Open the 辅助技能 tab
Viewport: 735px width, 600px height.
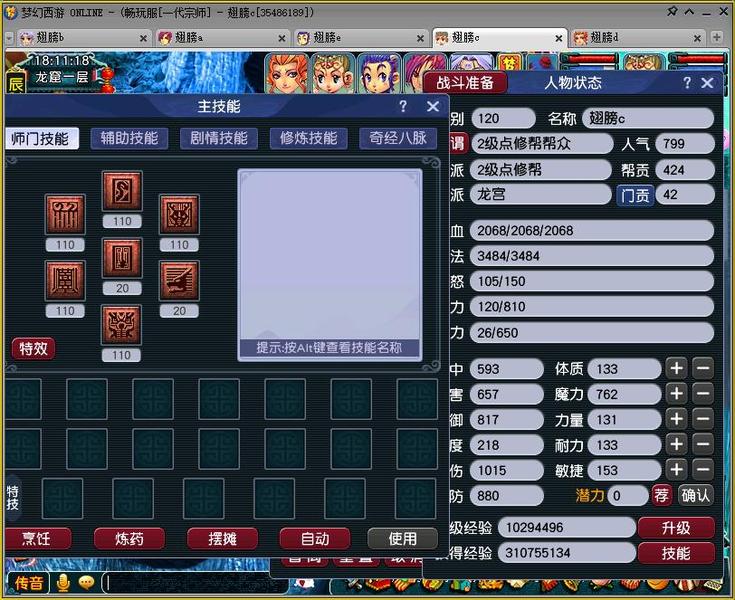pyautogui.click(x=129, y=138)
